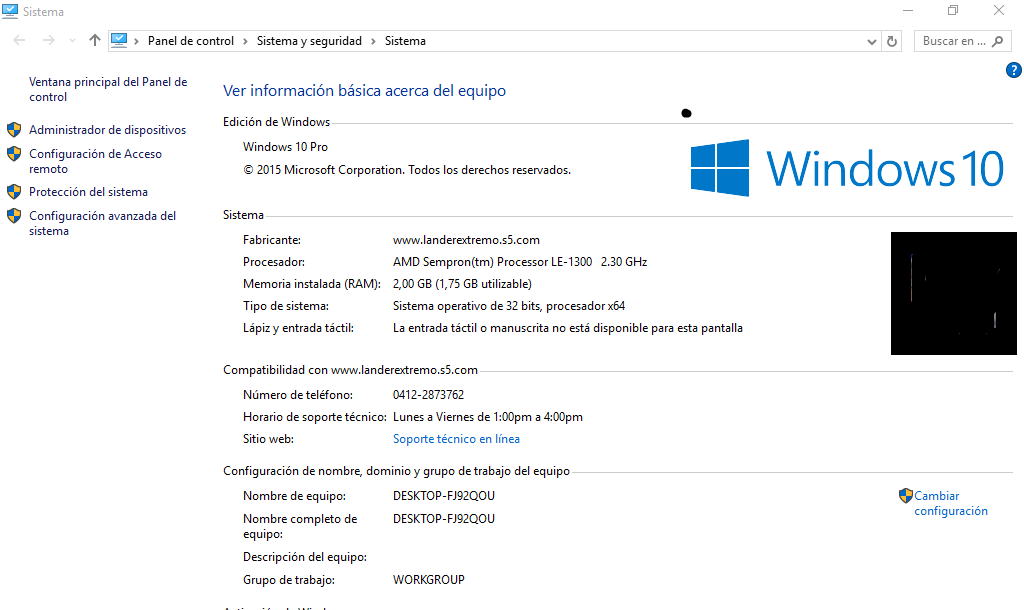Screen dimensions: 1024x610
Task: Select Panel de control breadcrumb
Action: tap(190, 41)
